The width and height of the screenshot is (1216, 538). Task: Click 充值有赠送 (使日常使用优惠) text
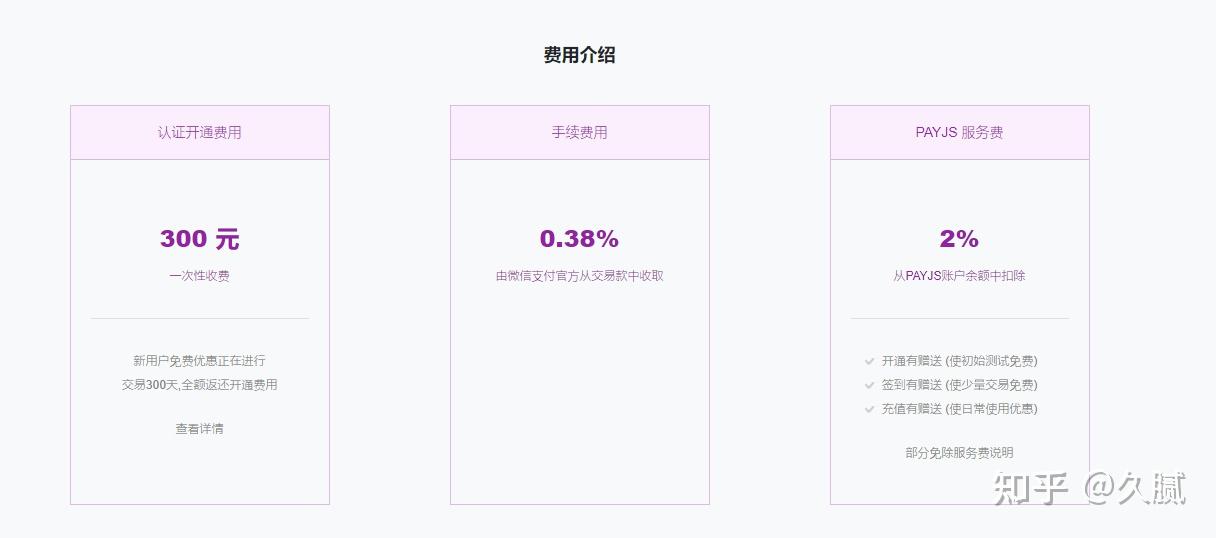coord(960,409)
